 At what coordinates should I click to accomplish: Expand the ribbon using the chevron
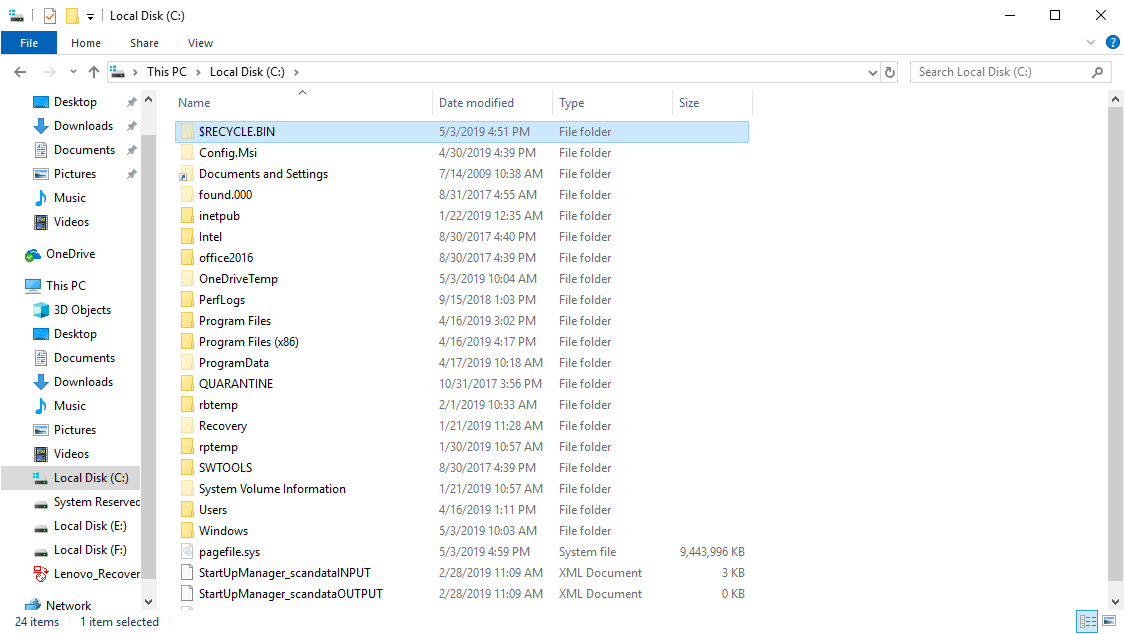point(1091,43)
